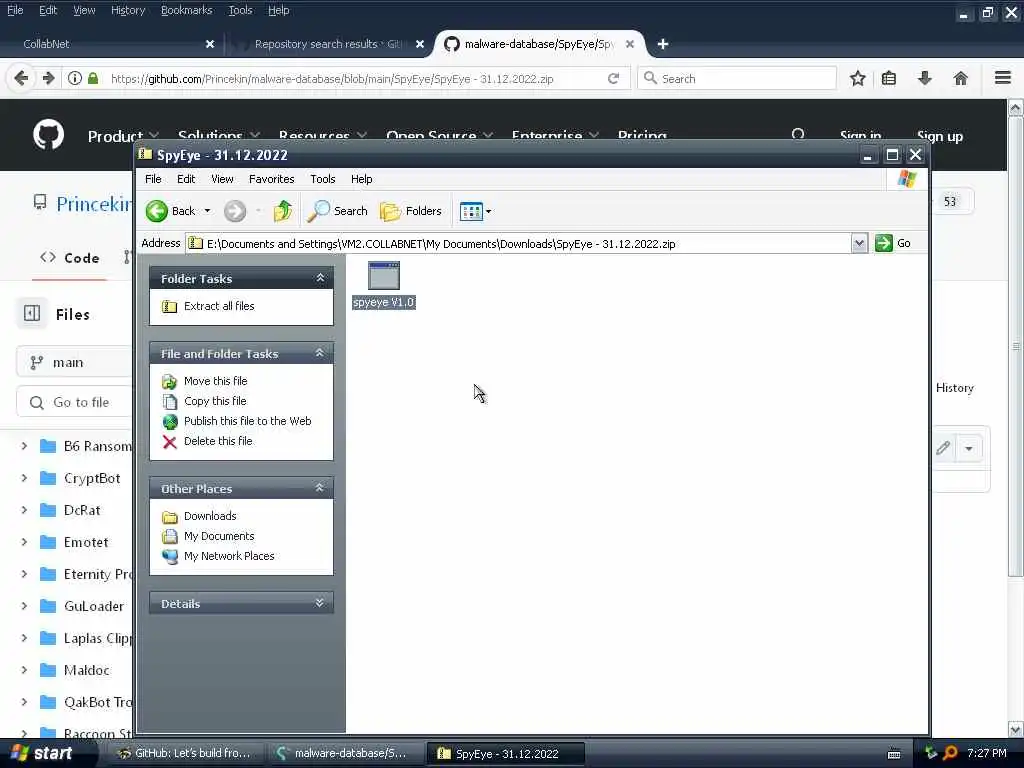Open Search in the Explorer toolbar
Image resolution: width=1024 pixels, height=768 pixels.
[338, 211]
